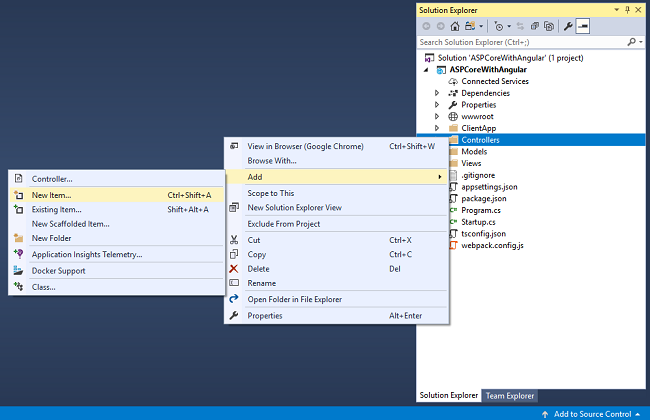Open the dropdown arrow beside the switch views icon

(481, 27)
